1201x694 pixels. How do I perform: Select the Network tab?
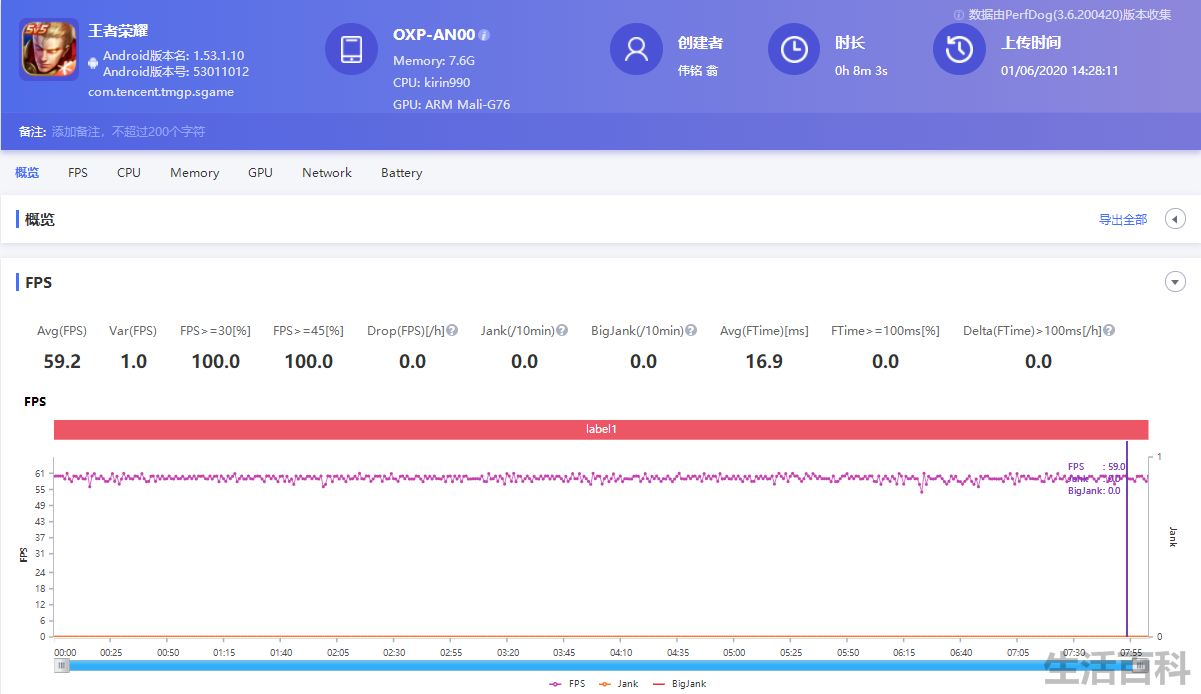[327, 173]
